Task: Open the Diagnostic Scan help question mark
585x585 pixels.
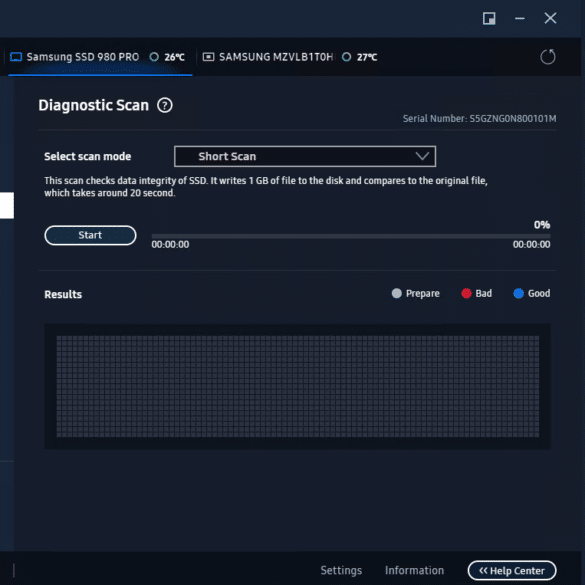Action: (x=165, y=105)
